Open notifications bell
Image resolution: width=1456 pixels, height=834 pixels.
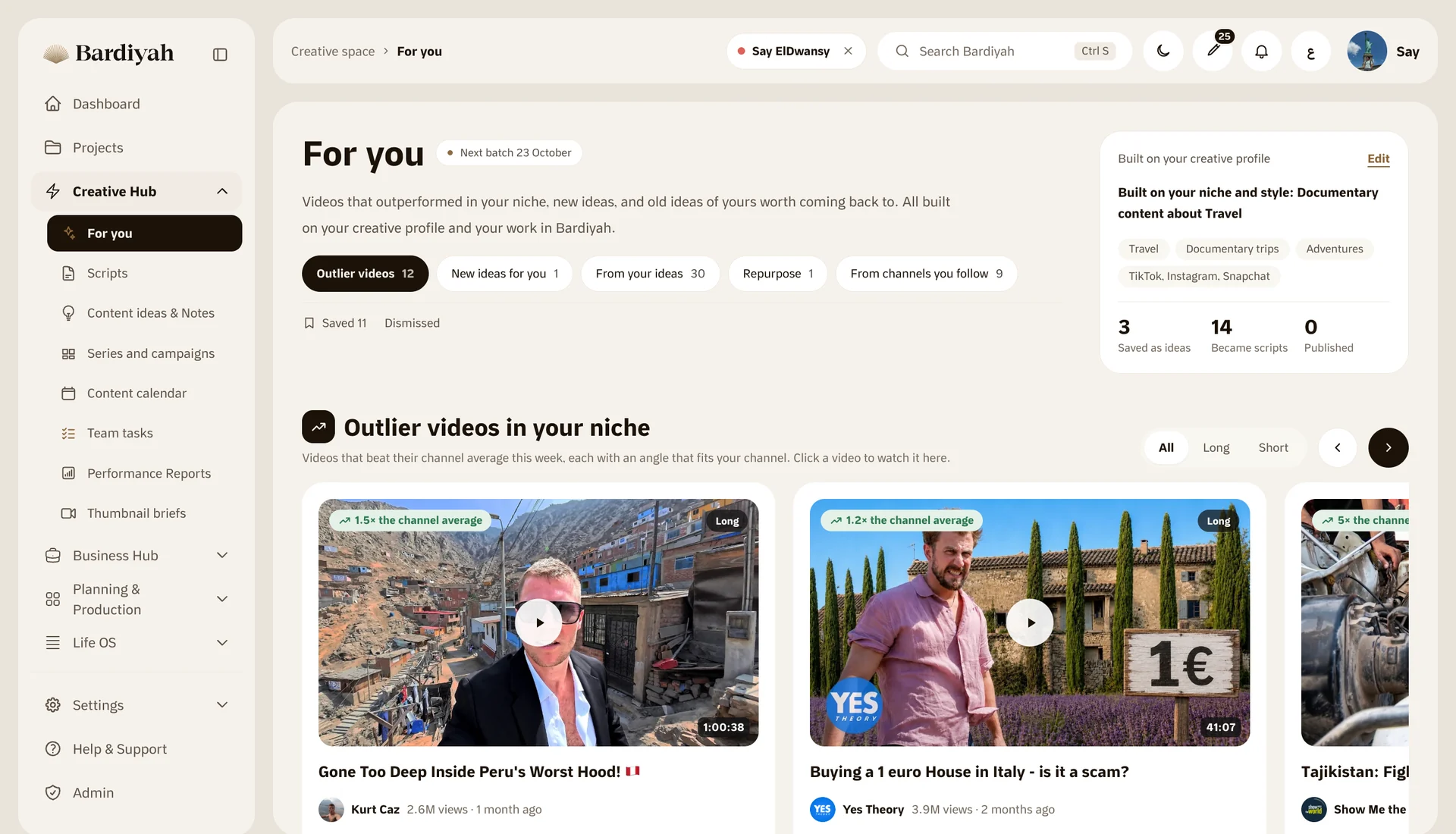point(1261,52)
